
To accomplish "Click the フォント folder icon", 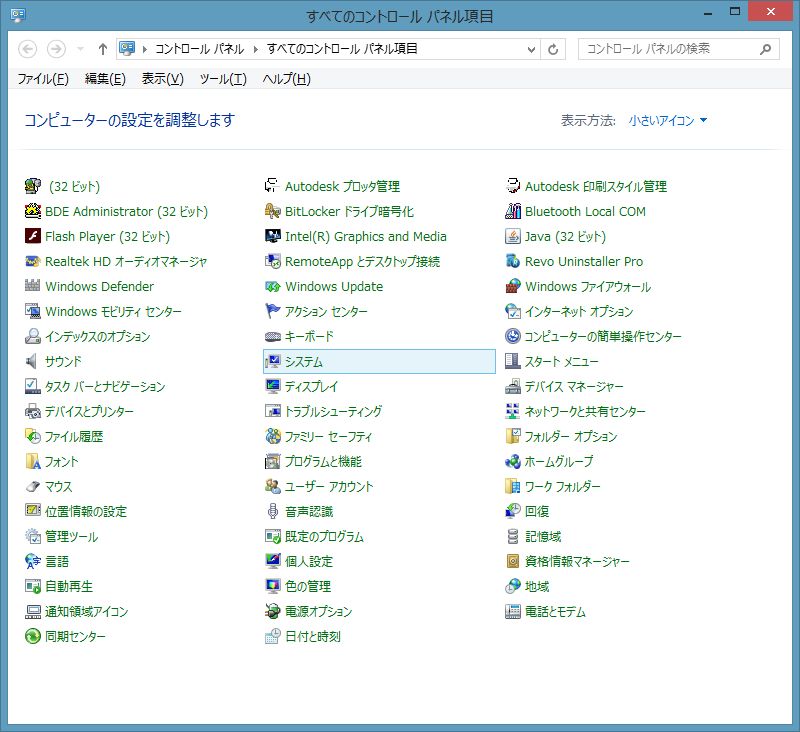I will (x=33, y=461).
